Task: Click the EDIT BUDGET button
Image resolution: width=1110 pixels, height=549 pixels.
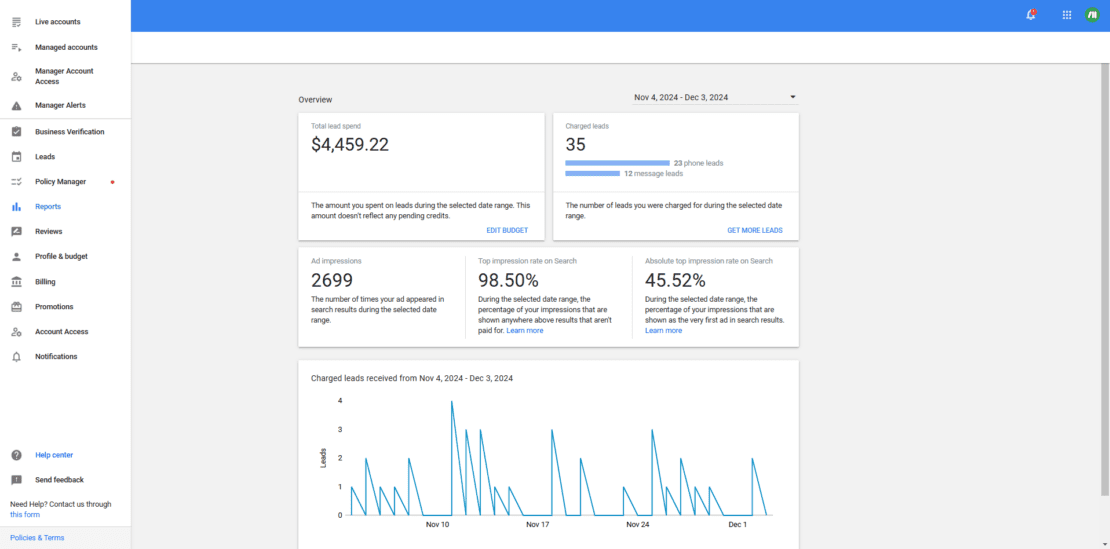Action: pos(507,231)
